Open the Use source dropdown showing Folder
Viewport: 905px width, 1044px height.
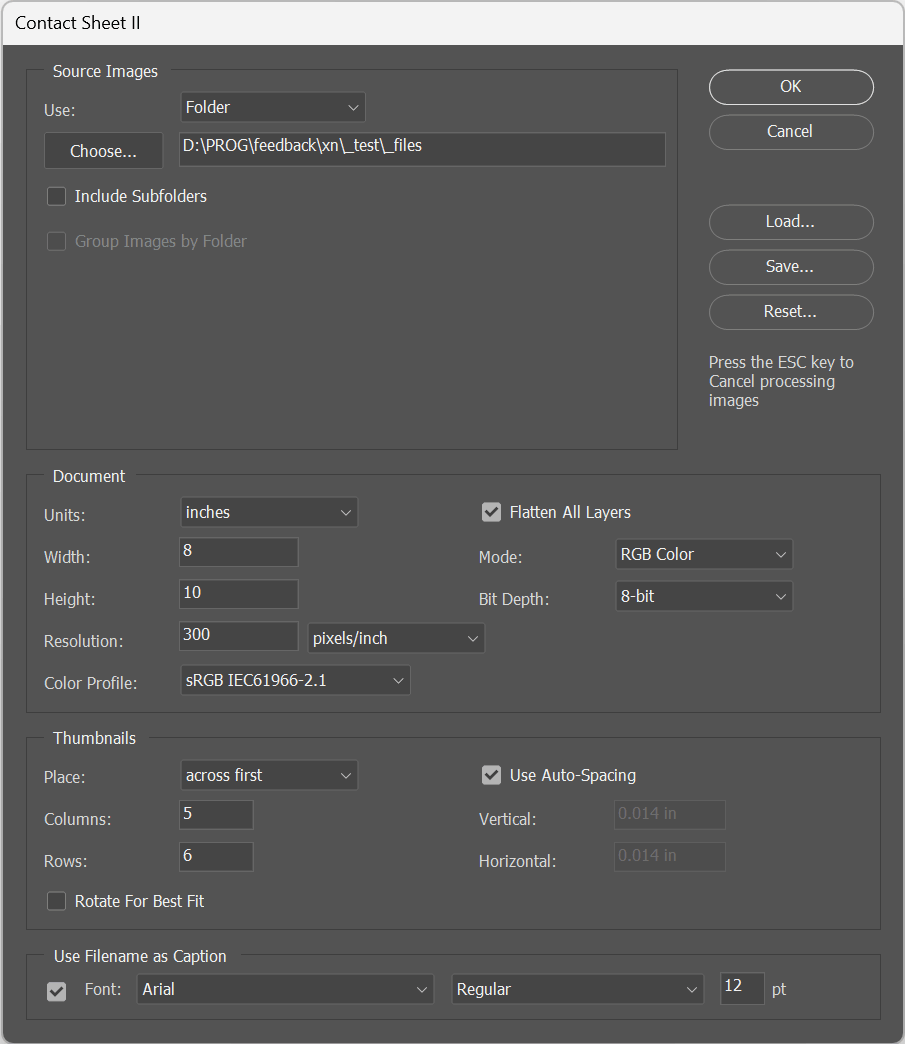[273, 107]
